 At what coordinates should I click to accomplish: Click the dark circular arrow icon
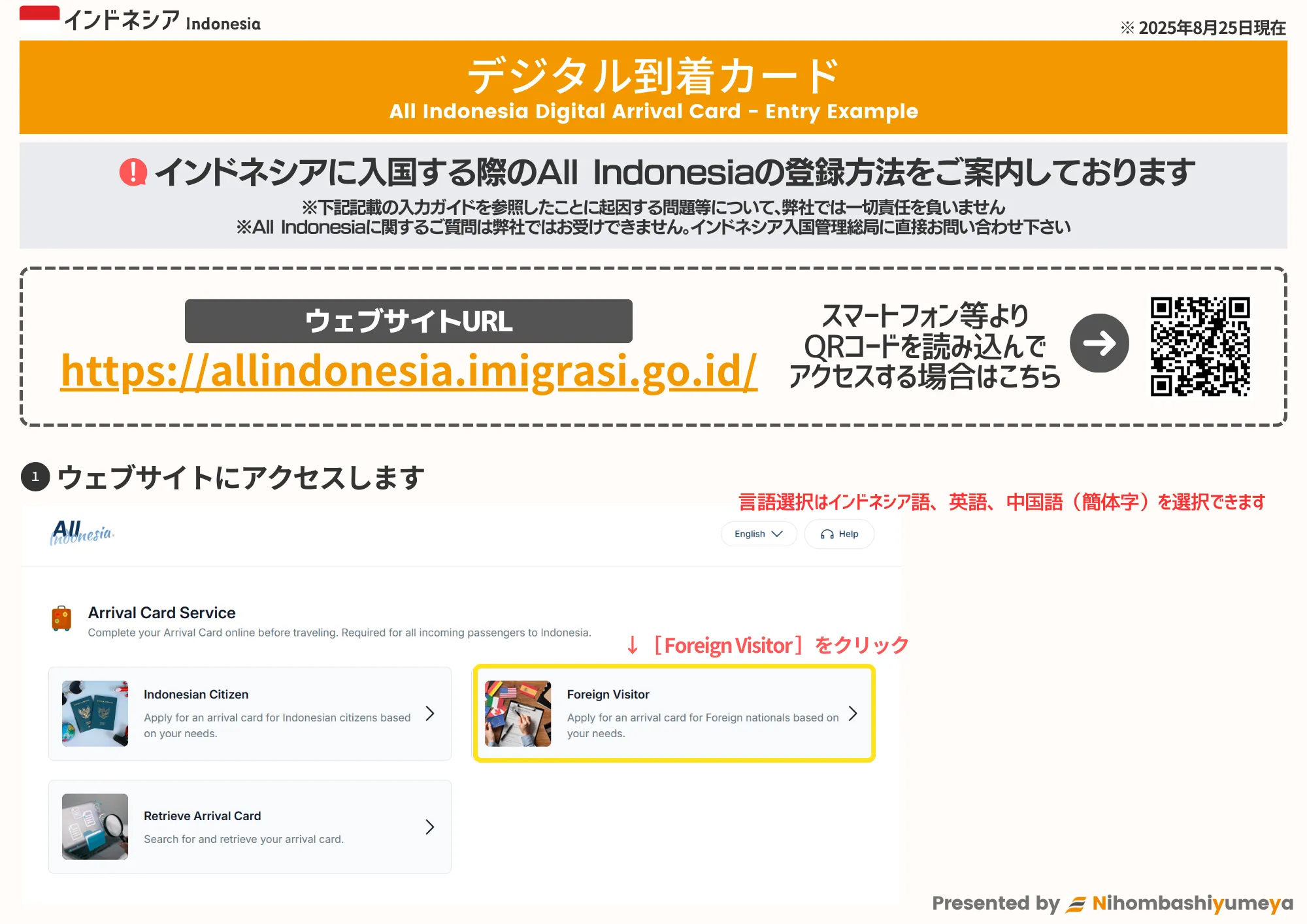coord(1099,343)
